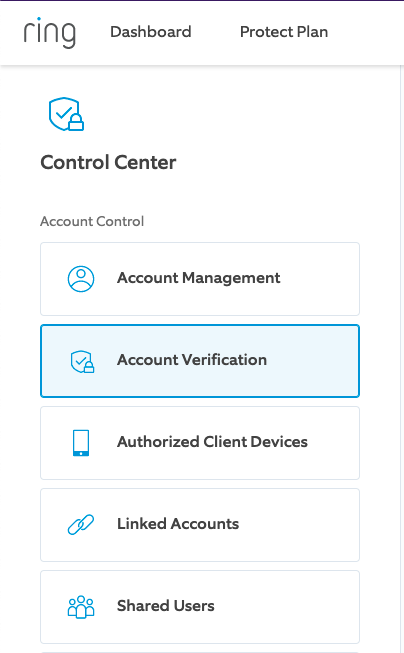Image resolution: width=404 pixels, height=653 pixels.
Task: Go to the Protect Plan tab
Action: (x=284, y=32)
